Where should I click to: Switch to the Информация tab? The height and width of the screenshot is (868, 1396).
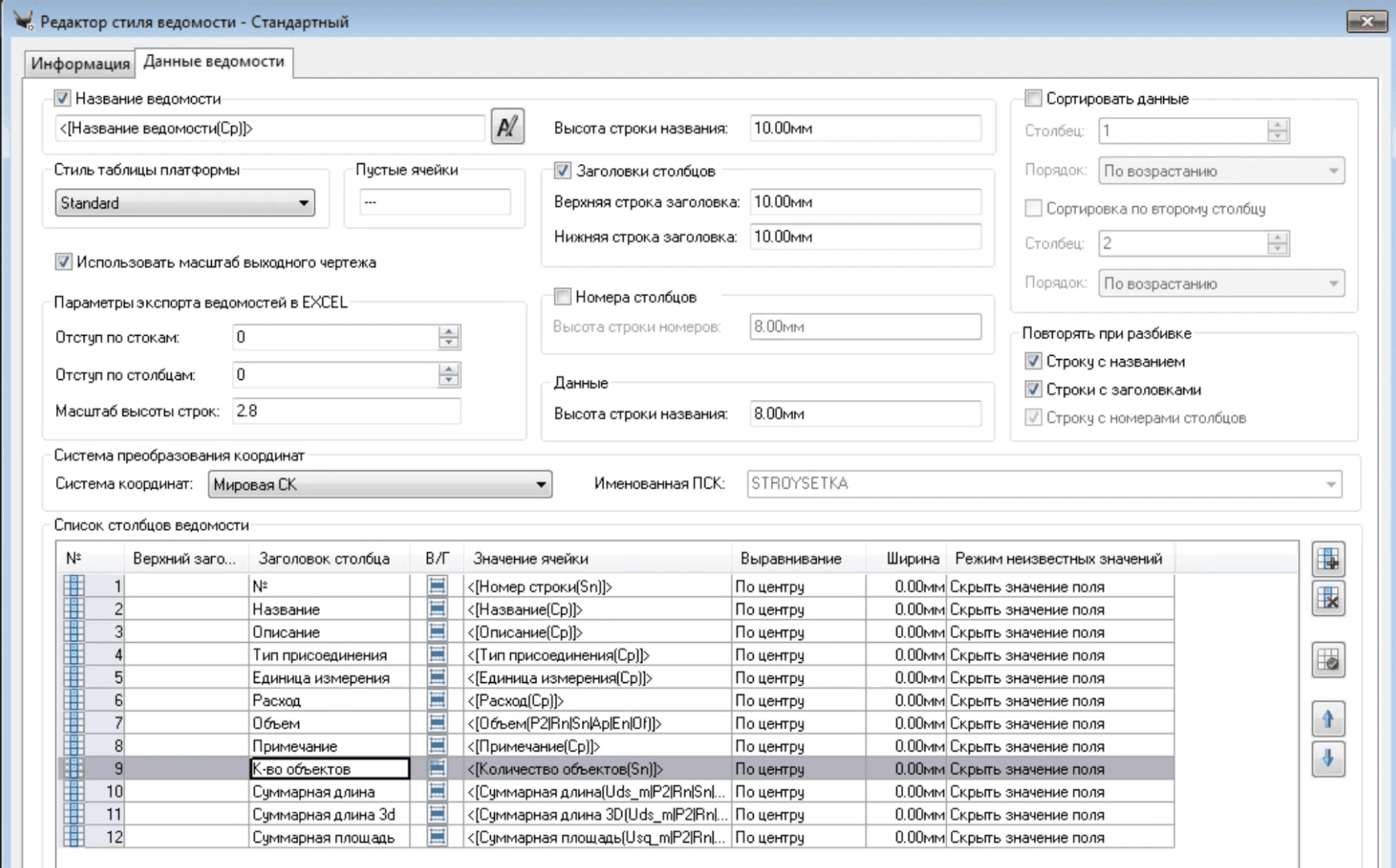coord(80,64)
